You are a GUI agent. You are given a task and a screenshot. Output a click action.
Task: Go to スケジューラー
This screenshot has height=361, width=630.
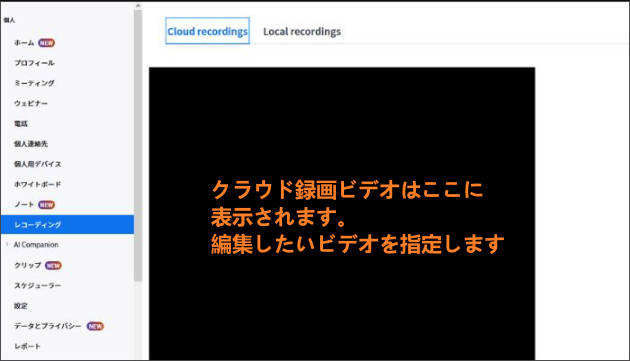tap(38, 285)
